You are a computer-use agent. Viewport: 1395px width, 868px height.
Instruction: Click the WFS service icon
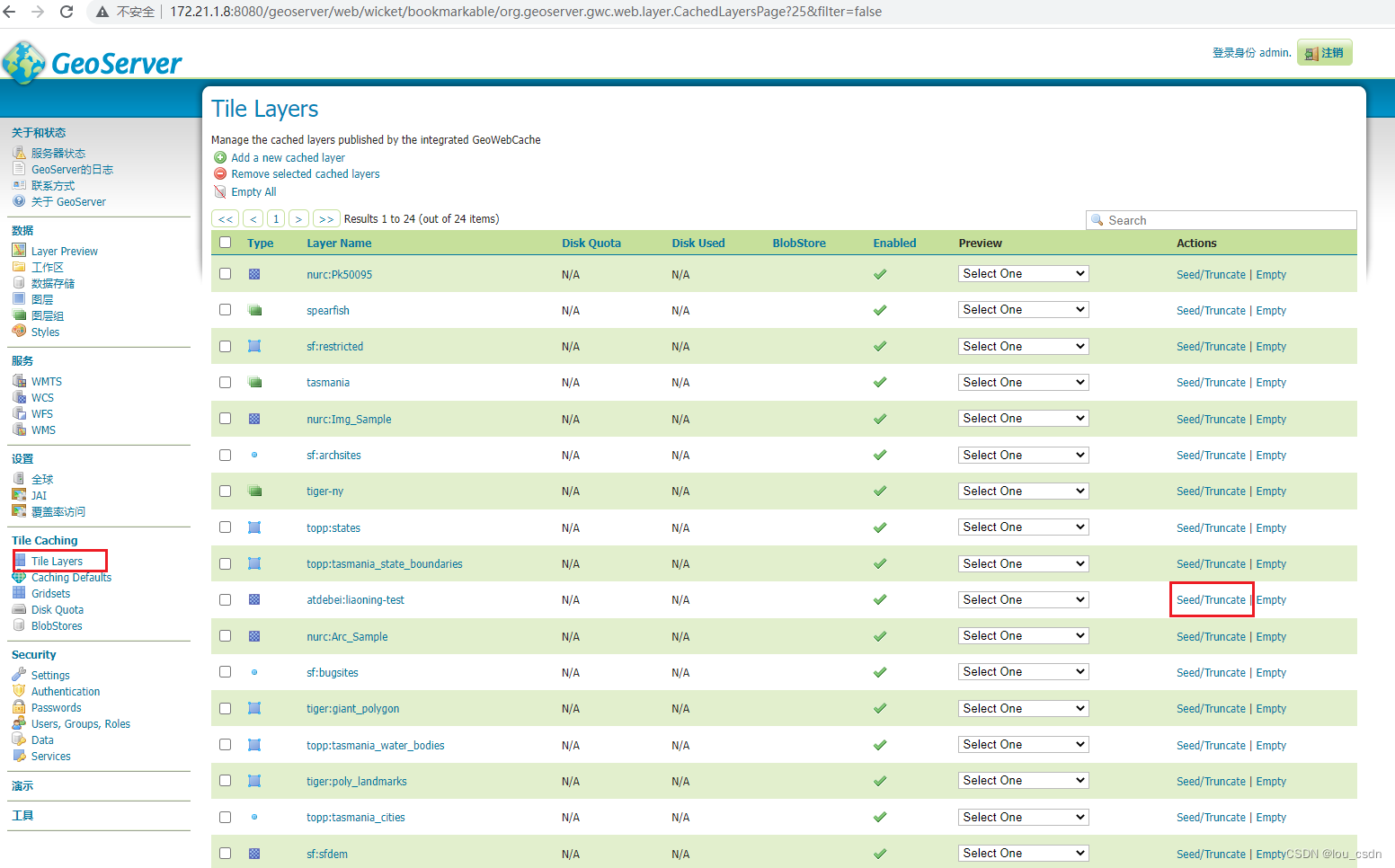19,412
